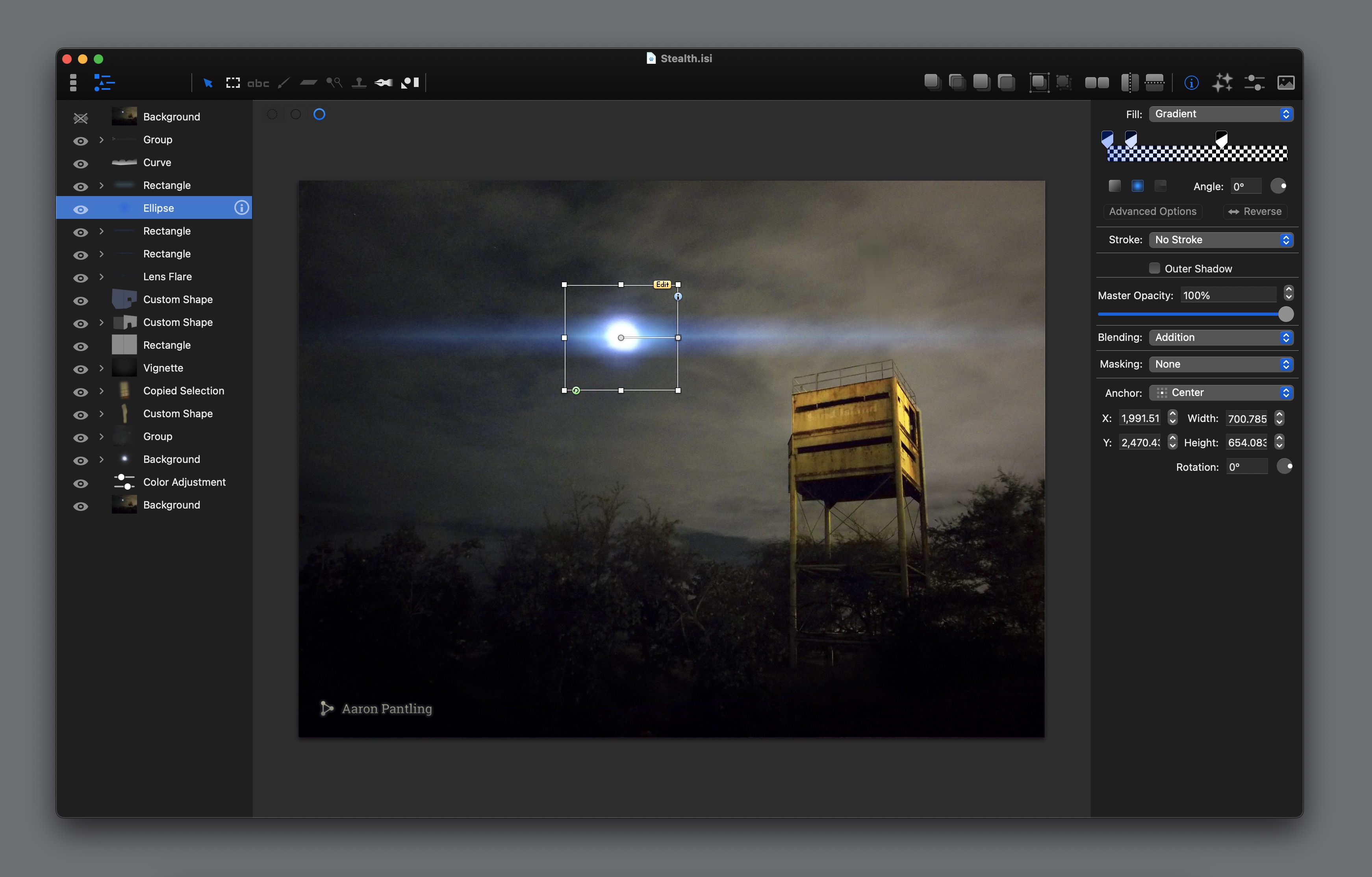The width and height of the screenshot is (1372, 877).
Task: Select the stamp tool icon
Action: 359,83
